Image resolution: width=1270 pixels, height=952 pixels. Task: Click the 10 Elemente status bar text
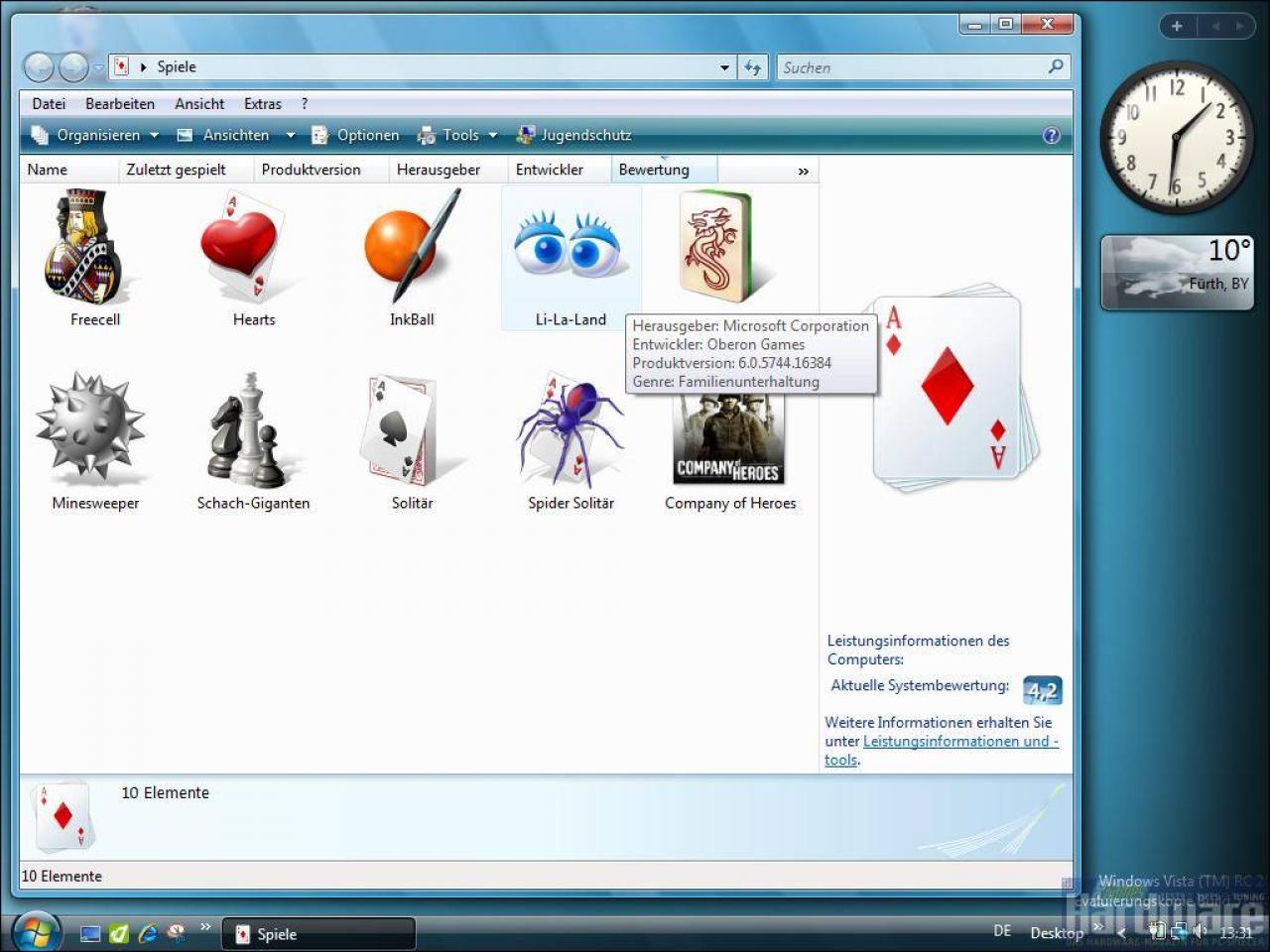click(62, 876)
